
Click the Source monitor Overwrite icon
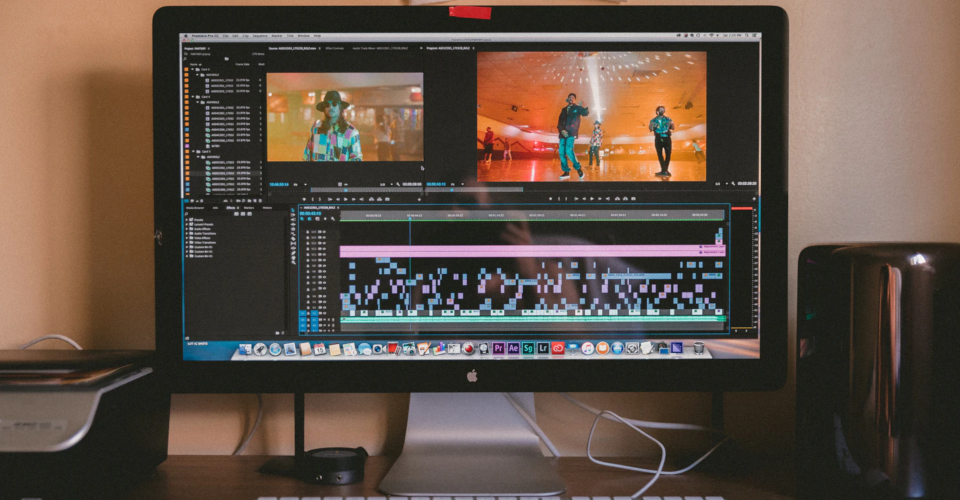[x=380, y=200]
